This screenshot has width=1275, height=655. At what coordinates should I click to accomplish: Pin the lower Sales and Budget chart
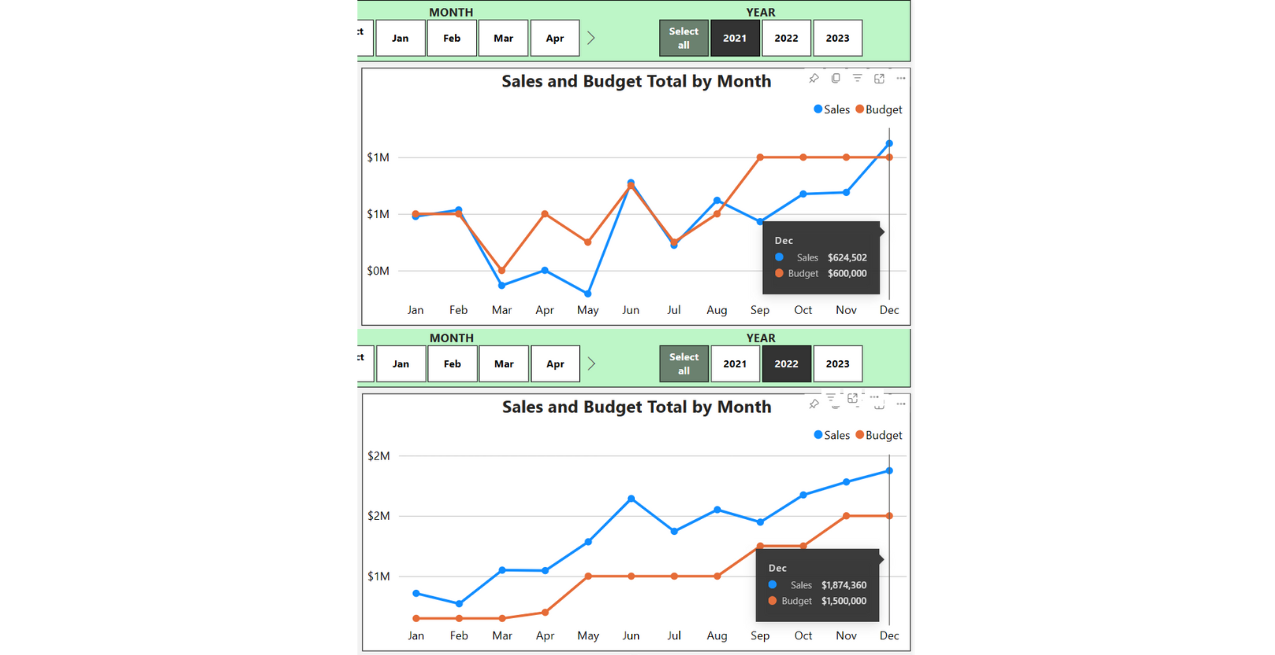click(814, 404)
